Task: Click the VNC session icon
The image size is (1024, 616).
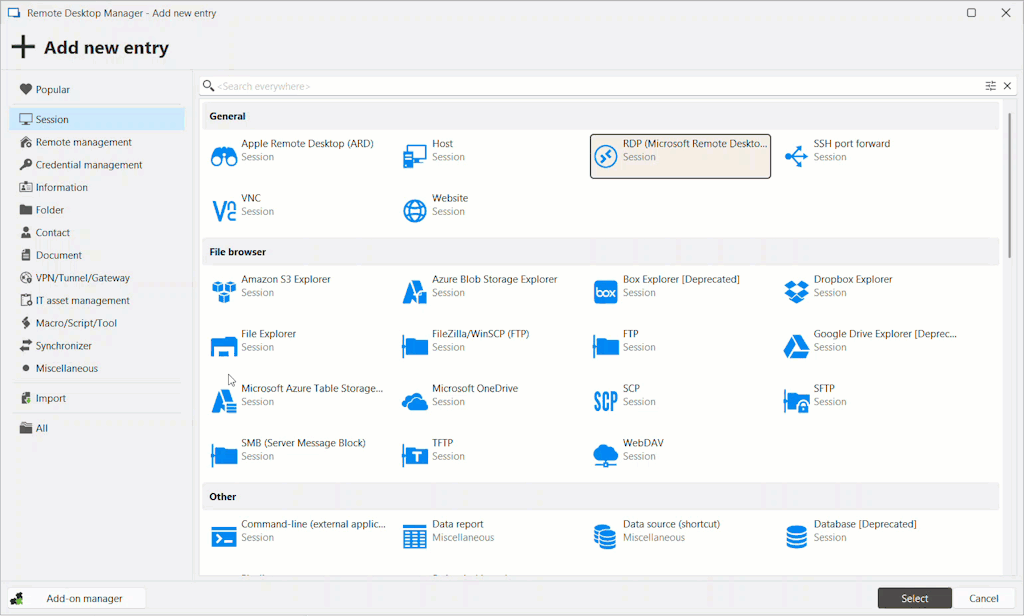Action: click(224, 211)
